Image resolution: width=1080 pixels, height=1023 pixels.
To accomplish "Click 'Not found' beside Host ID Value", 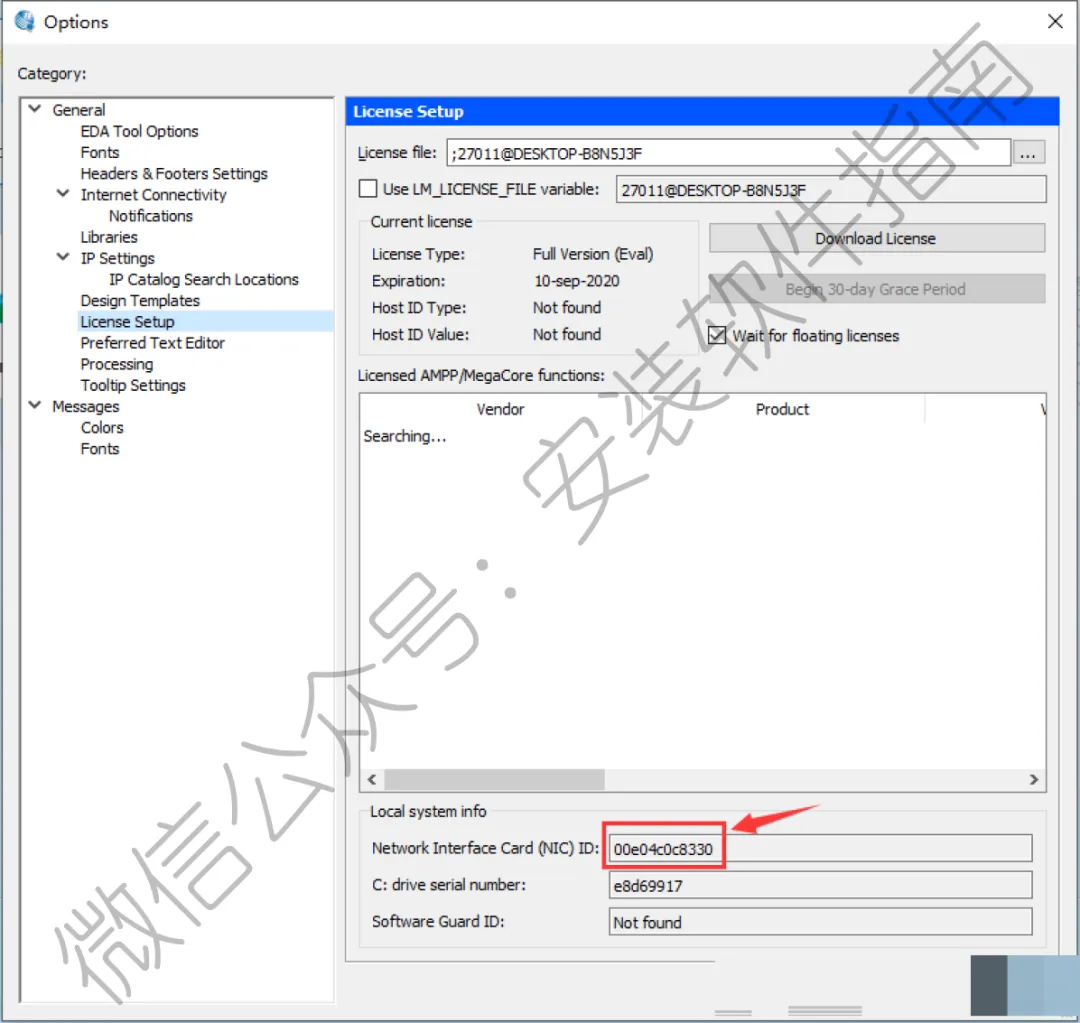I will [567, 335].
